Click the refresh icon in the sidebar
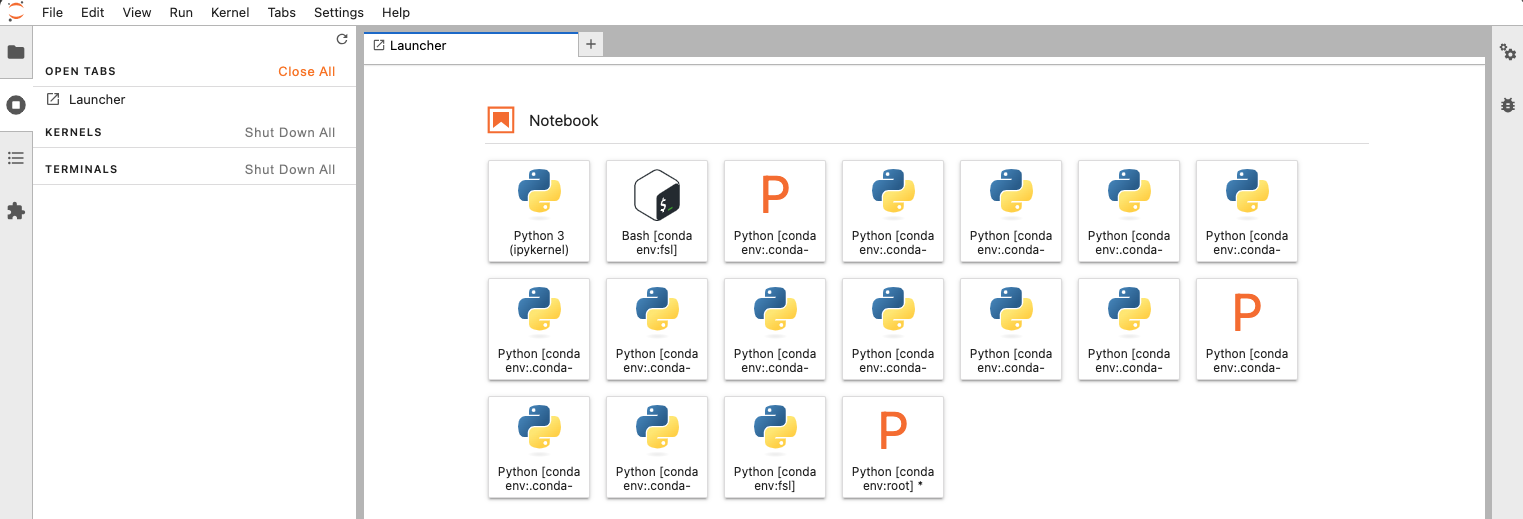Image resolution: width=1523 pixels, height=519 pixels. pyautogui.click(x=342, y=40)
